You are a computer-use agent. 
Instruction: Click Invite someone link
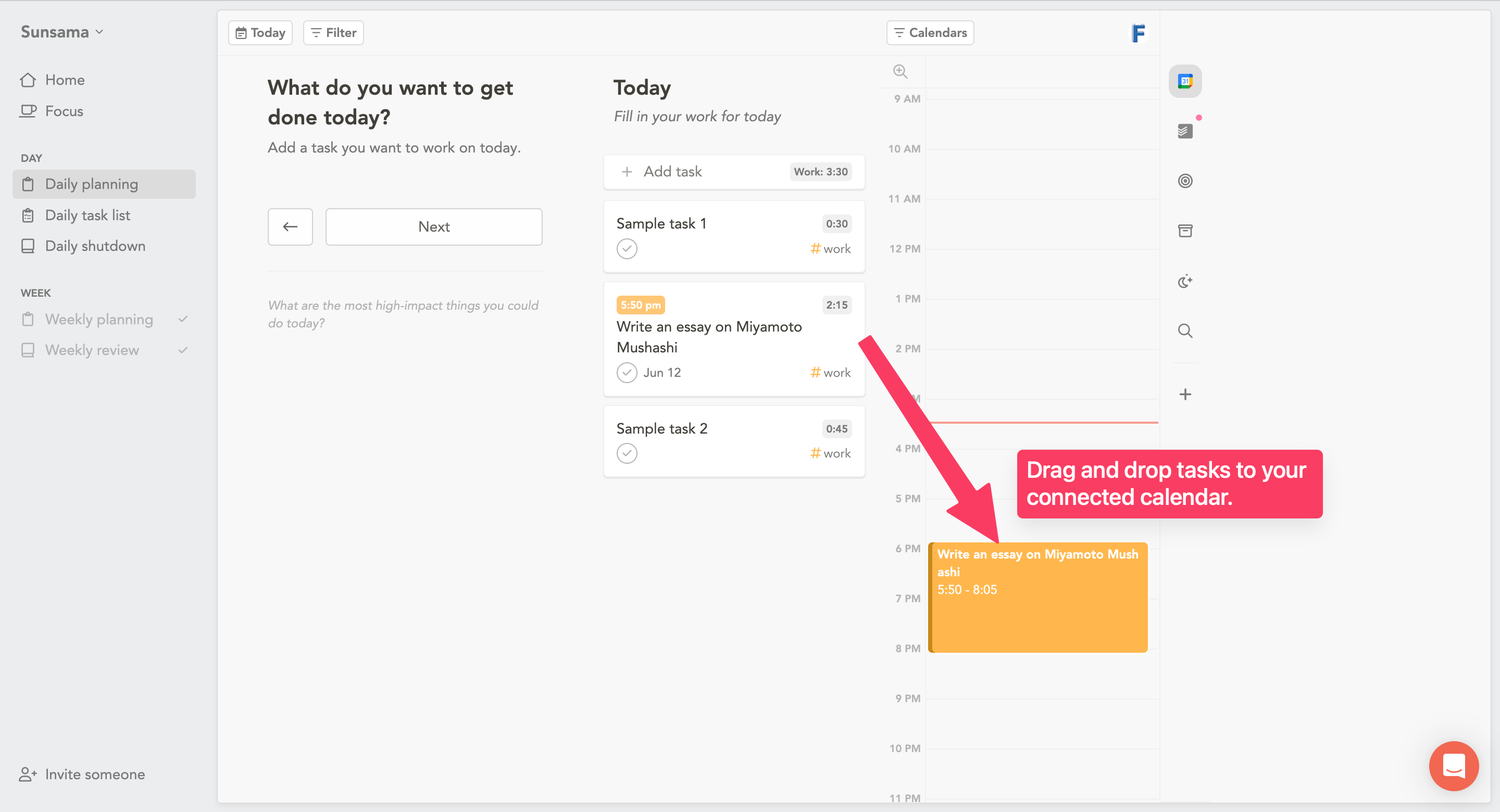pyautogui.click(x=95, y=774)
